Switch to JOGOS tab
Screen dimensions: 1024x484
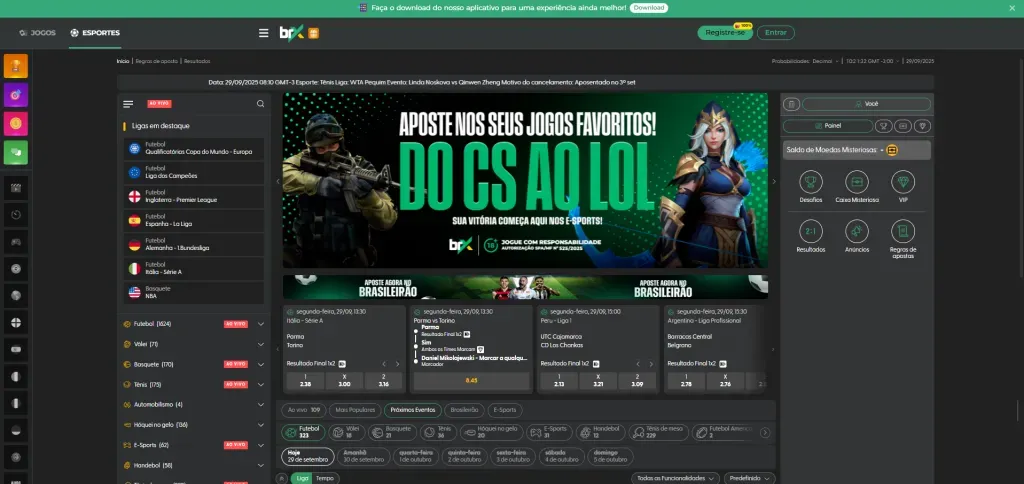click(38, 33)
